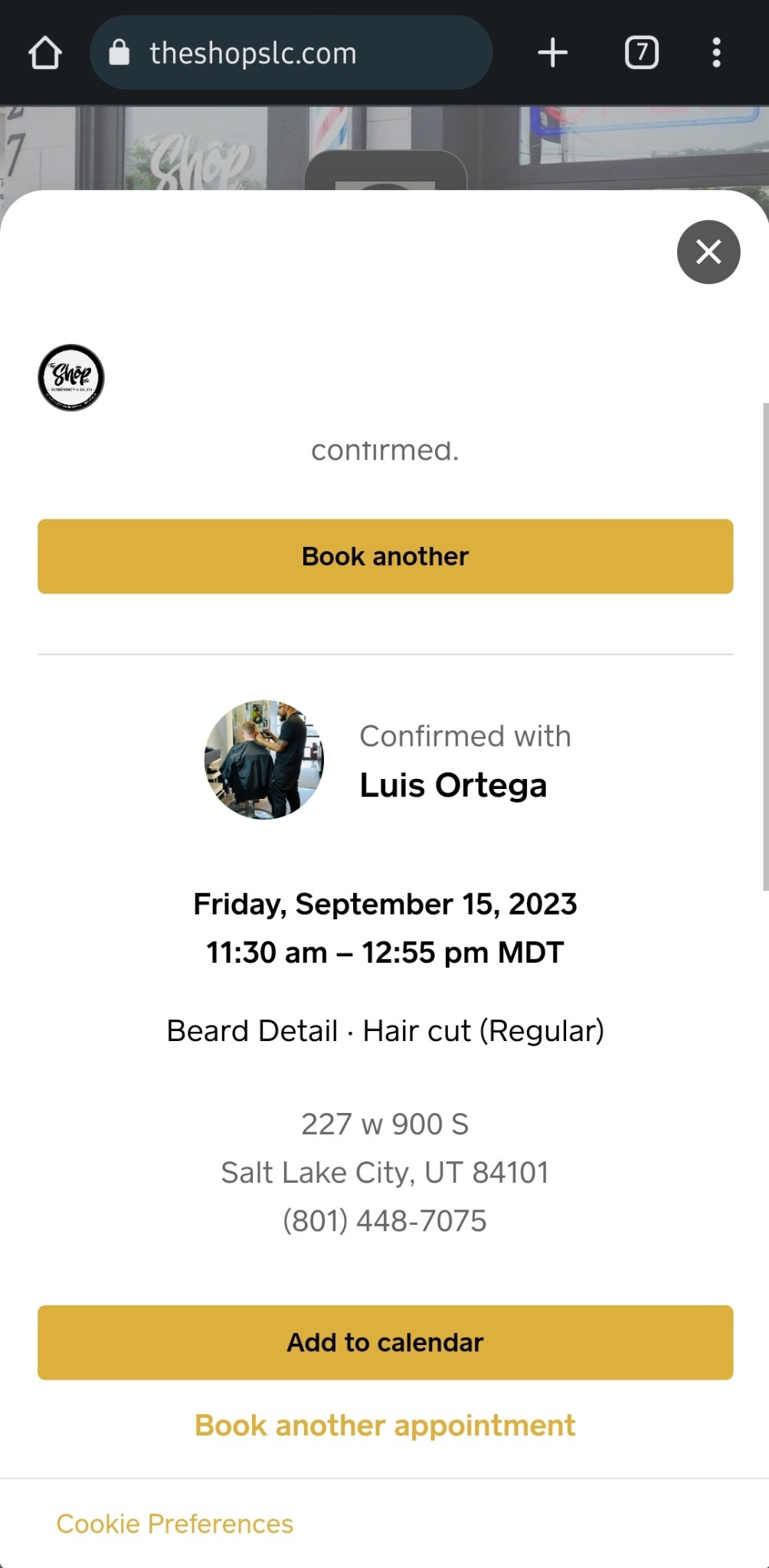The height and width of the screenshot is (1568, 769).
Task: Open the Cookie Preferences link
Action: tap(175, 1524)
